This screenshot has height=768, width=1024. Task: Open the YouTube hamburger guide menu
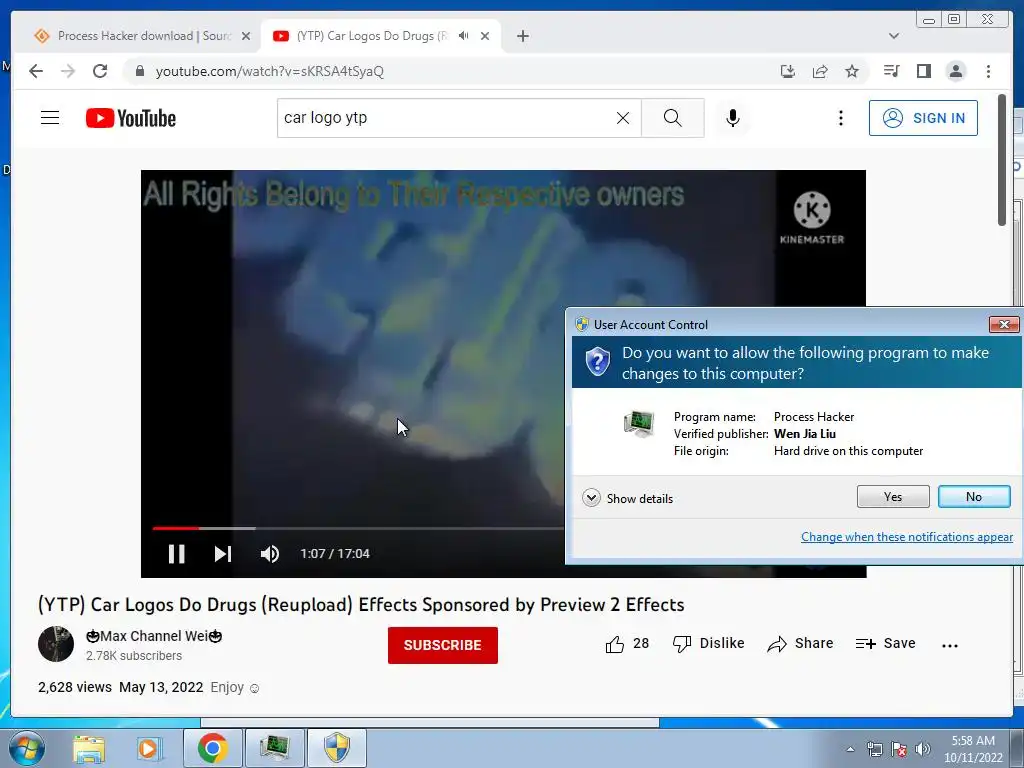pos(50,118)
